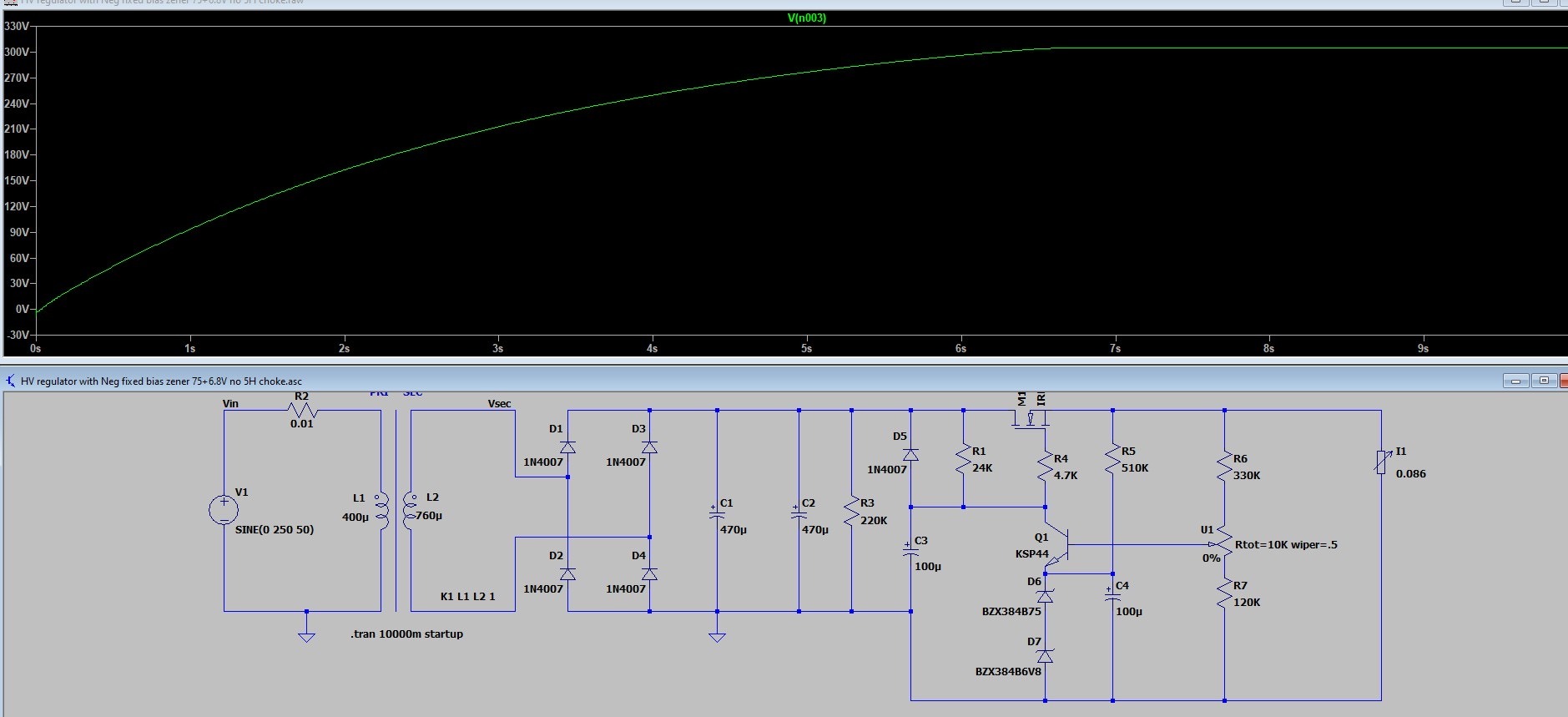Select diode D4 symbol
The width and height of the screenshot is (1568, 717).
click(649, 574)
